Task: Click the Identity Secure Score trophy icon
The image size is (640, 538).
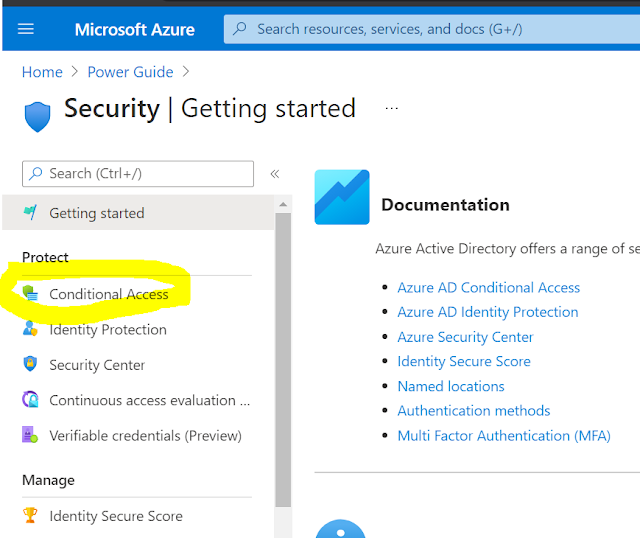Action: point(30,516)
